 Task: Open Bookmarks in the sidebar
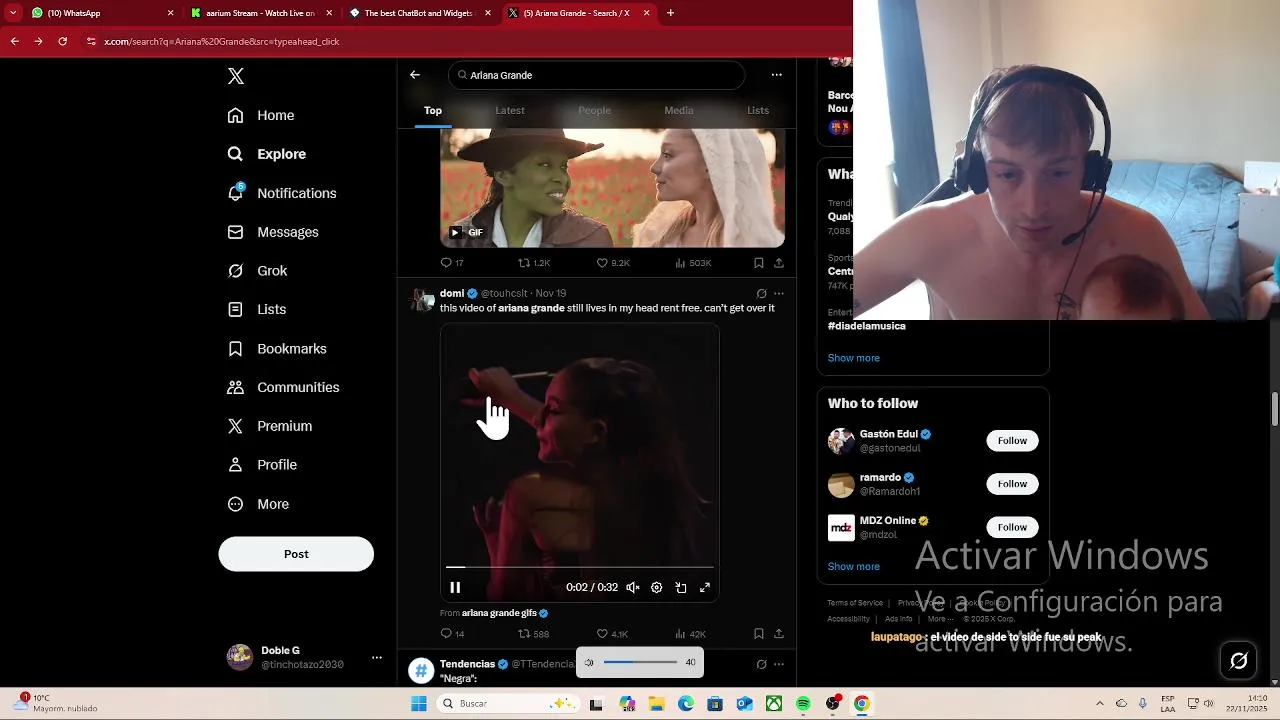[277, 349]
